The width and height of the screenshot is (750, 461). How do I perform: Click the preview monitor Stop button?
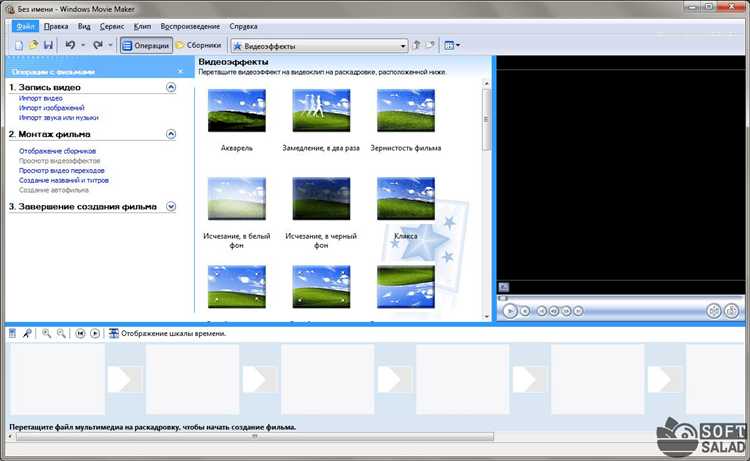point(525,311)
